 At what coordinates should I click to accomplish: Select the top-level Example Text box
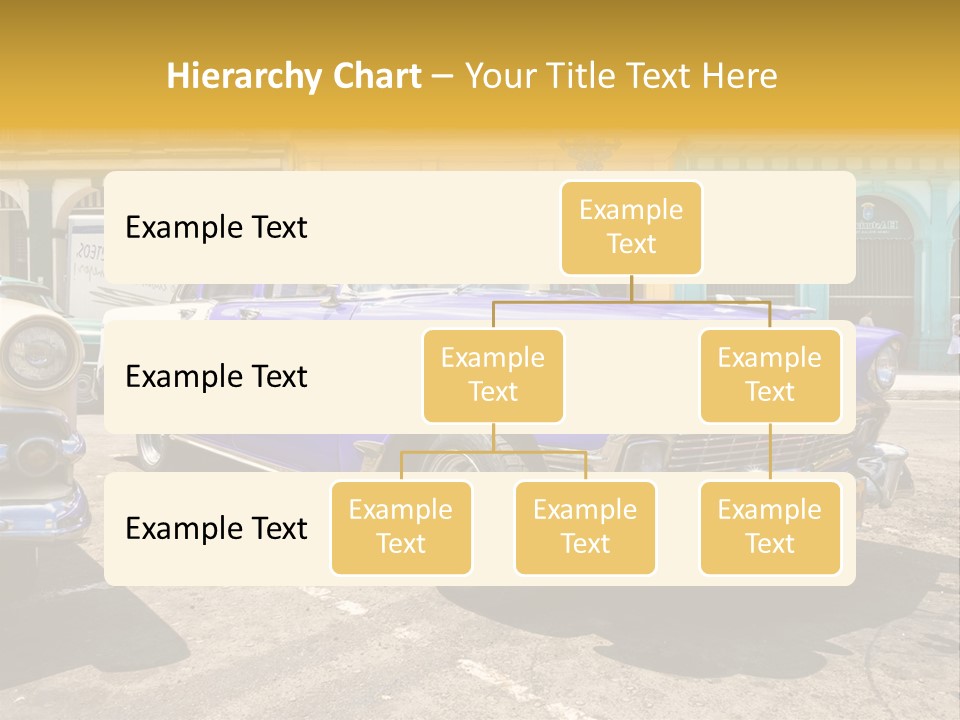point(631,227)
